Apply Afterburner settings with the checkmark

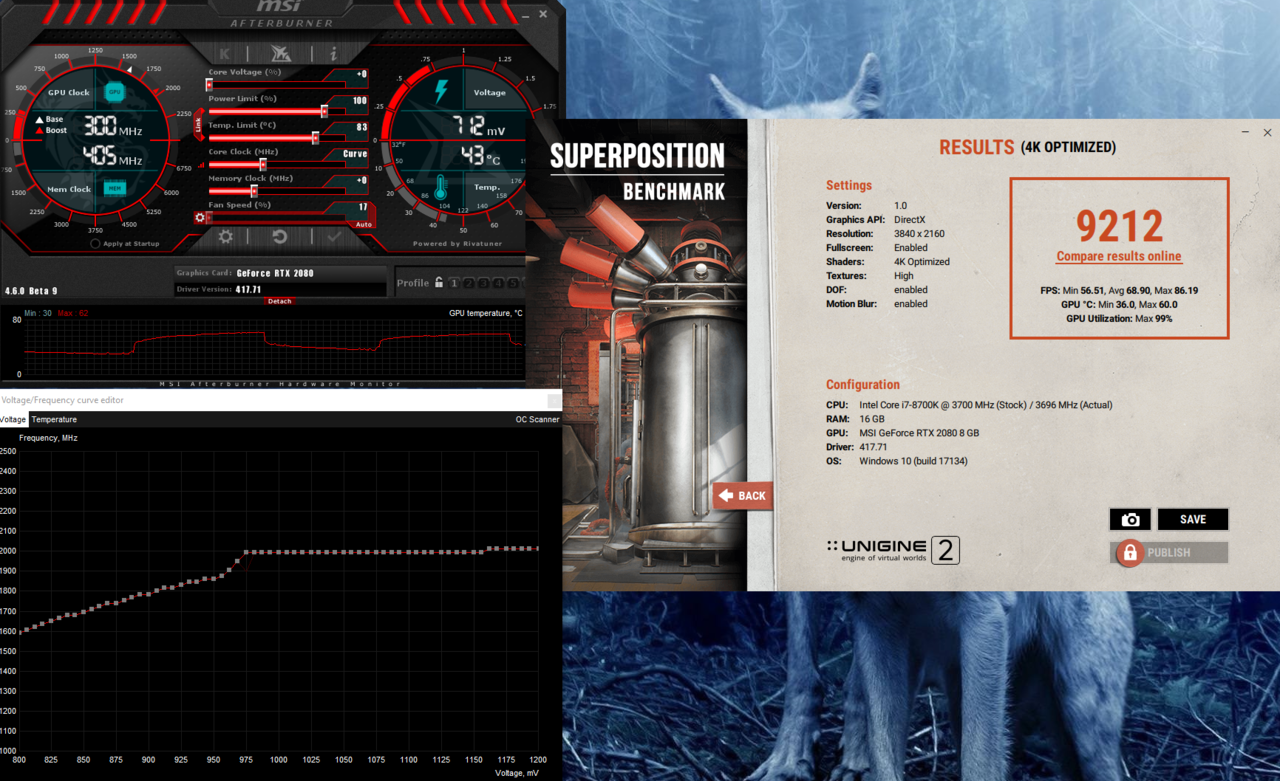[334, 237]
